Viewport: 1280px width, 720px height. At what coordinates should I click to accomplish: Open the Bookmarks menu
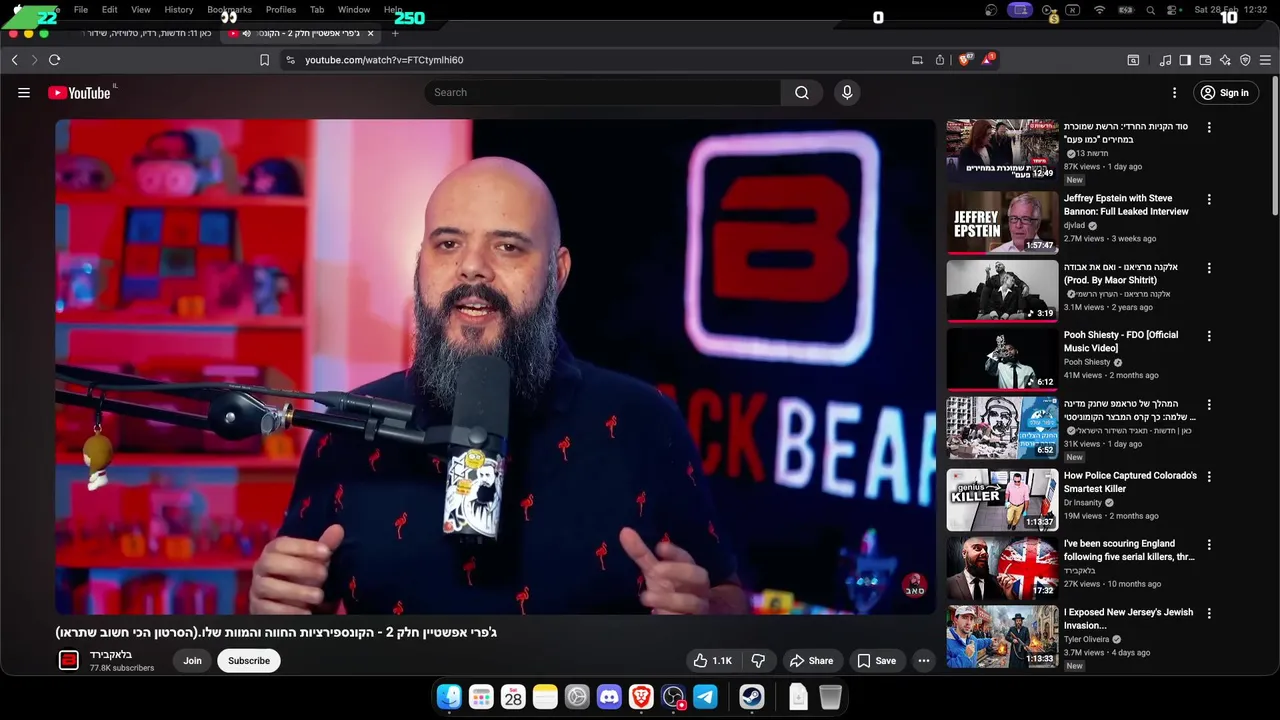[229, 9]
